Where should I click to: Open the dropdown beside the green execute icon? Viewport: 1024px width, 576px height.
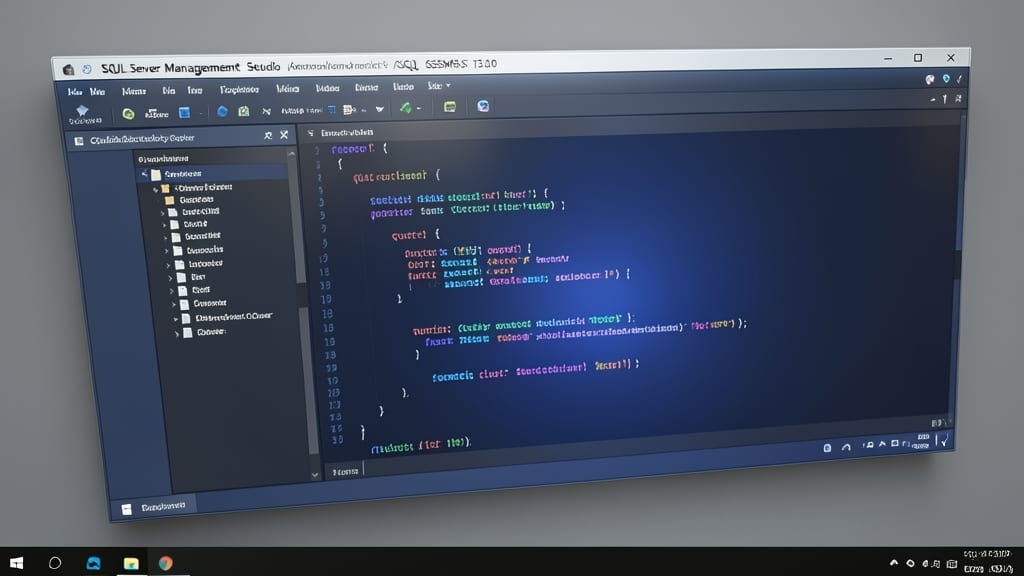(x=419, y=108)
